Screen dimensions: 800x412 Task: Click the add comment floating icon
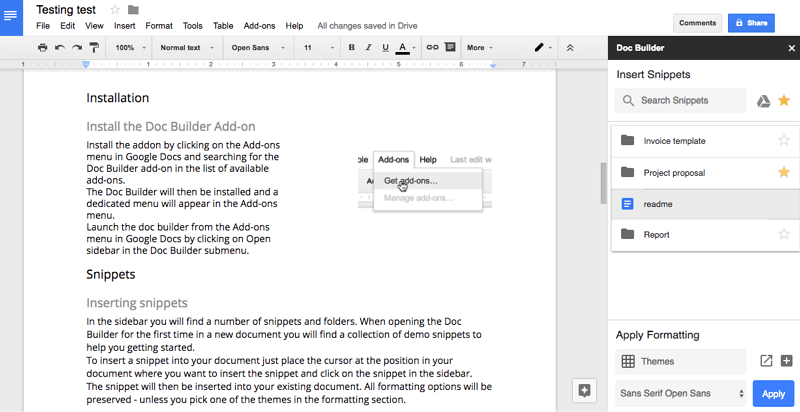584,391
